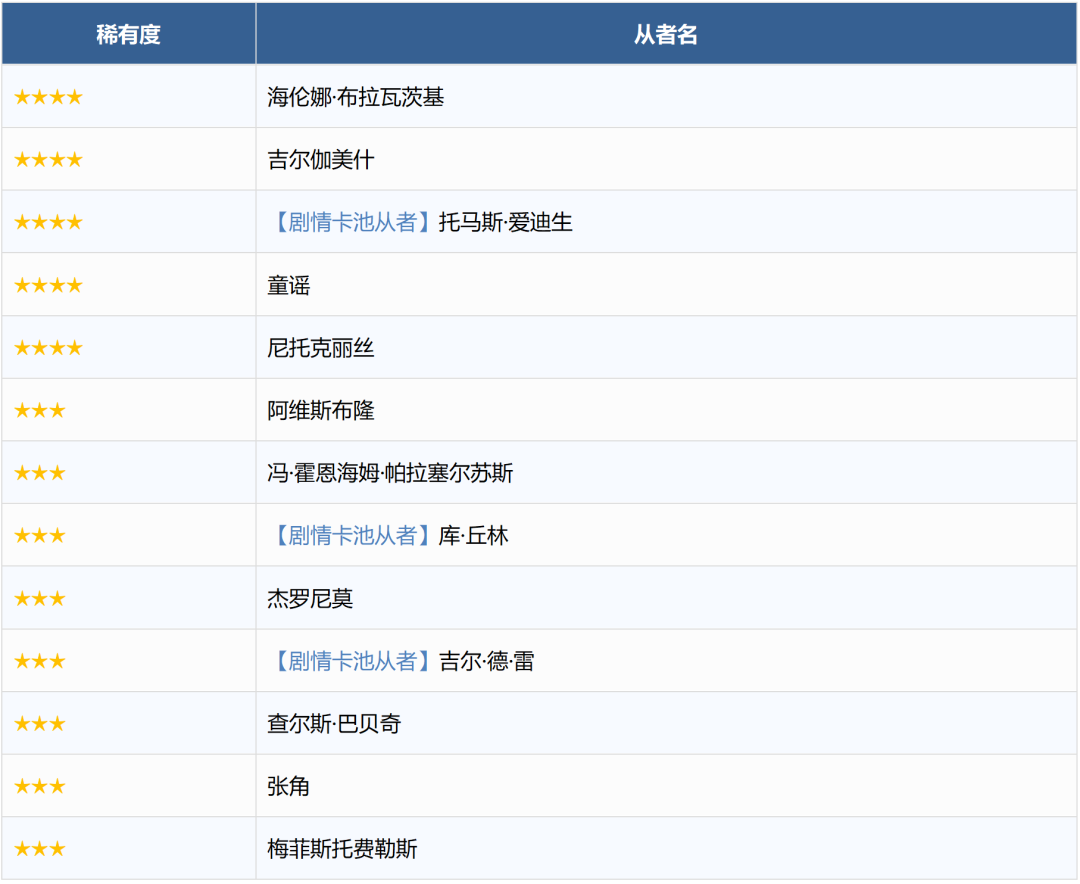
Task: Click the three-star rating in 查尔斯·巴贝奇 row
Action: [x=40, y=724]
